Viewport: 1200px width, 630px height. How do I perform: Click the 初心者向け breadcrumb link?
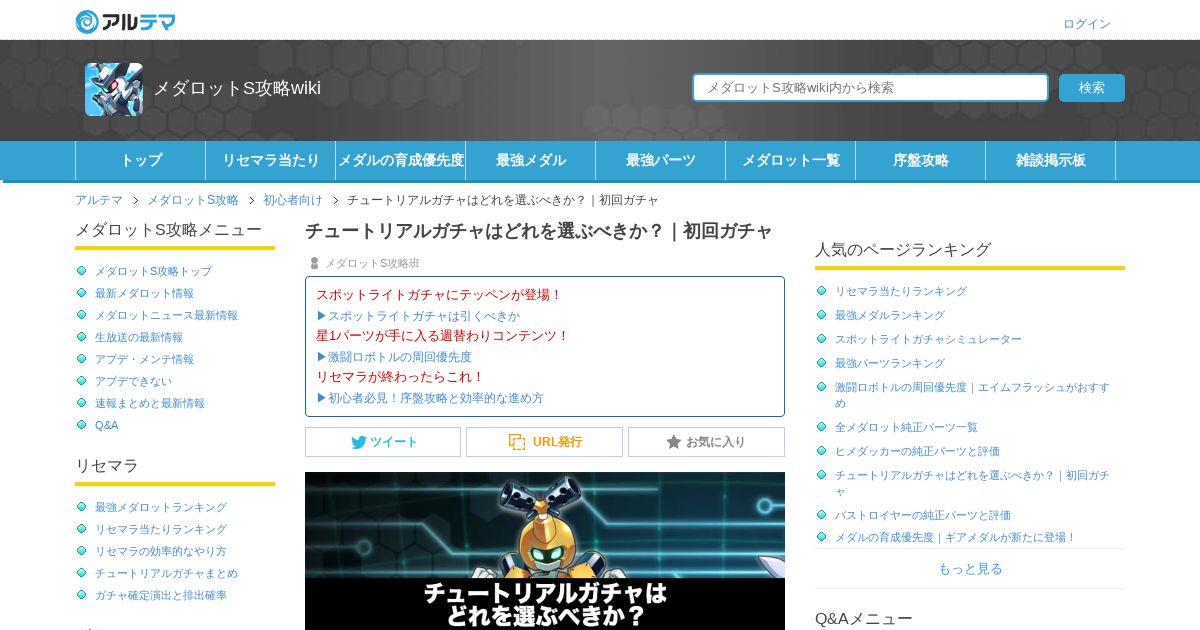pyautogui.click(x=293, y=200)
